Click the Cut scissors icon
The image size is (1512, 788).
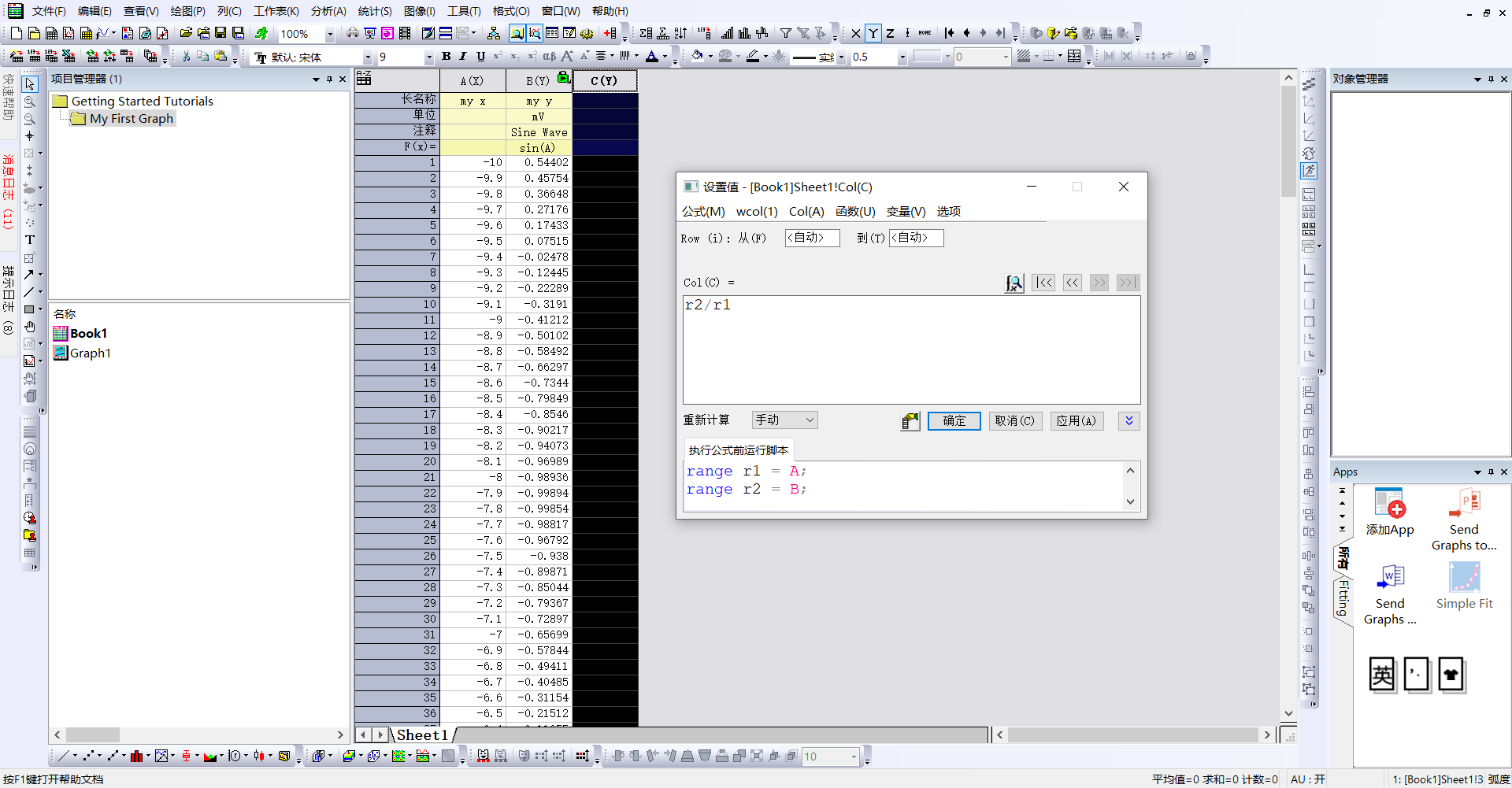pyautogui.click(x=186, y=56)
